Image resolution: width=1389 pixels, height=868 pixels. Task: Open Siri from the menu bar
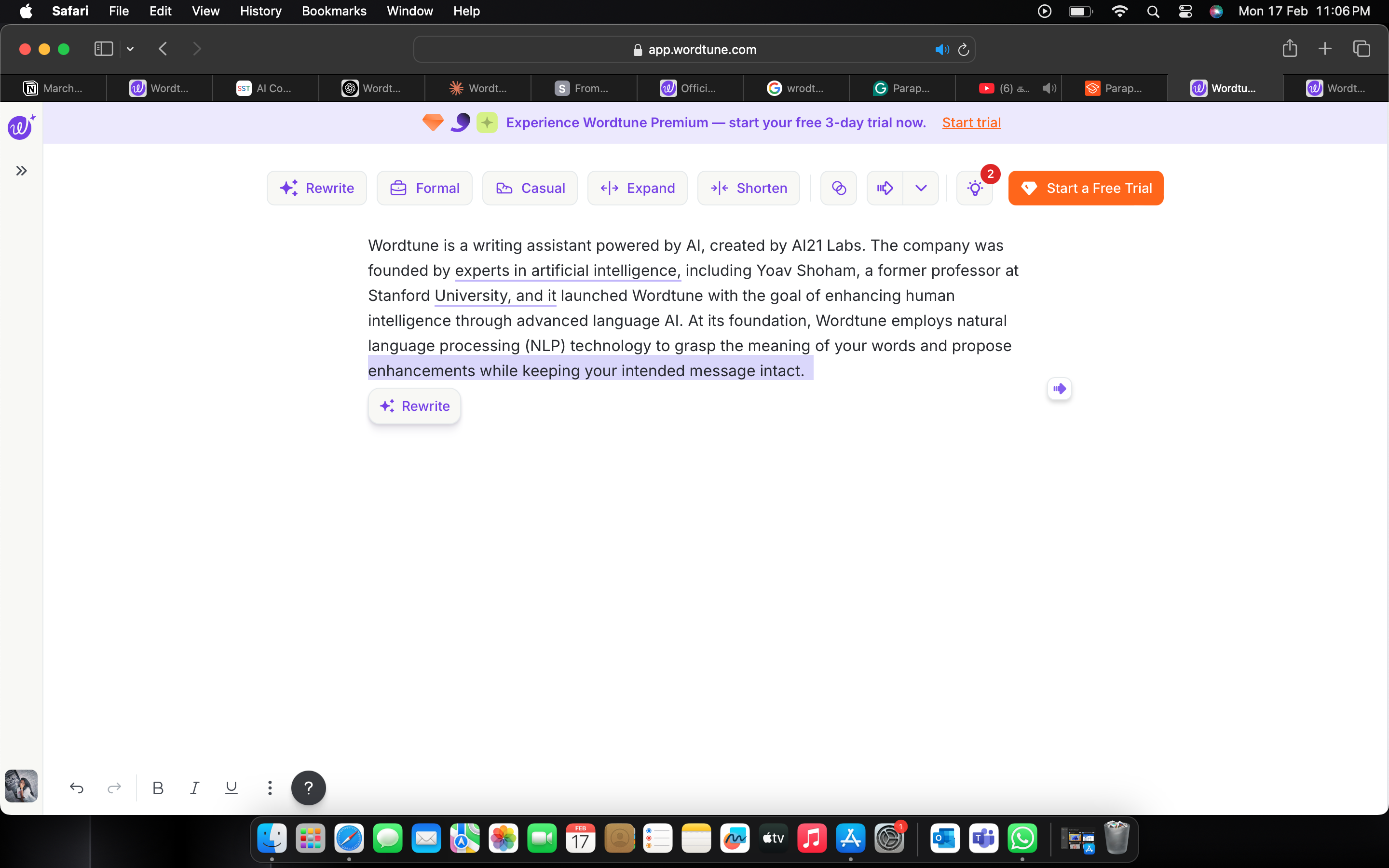tap(1216, 11)
